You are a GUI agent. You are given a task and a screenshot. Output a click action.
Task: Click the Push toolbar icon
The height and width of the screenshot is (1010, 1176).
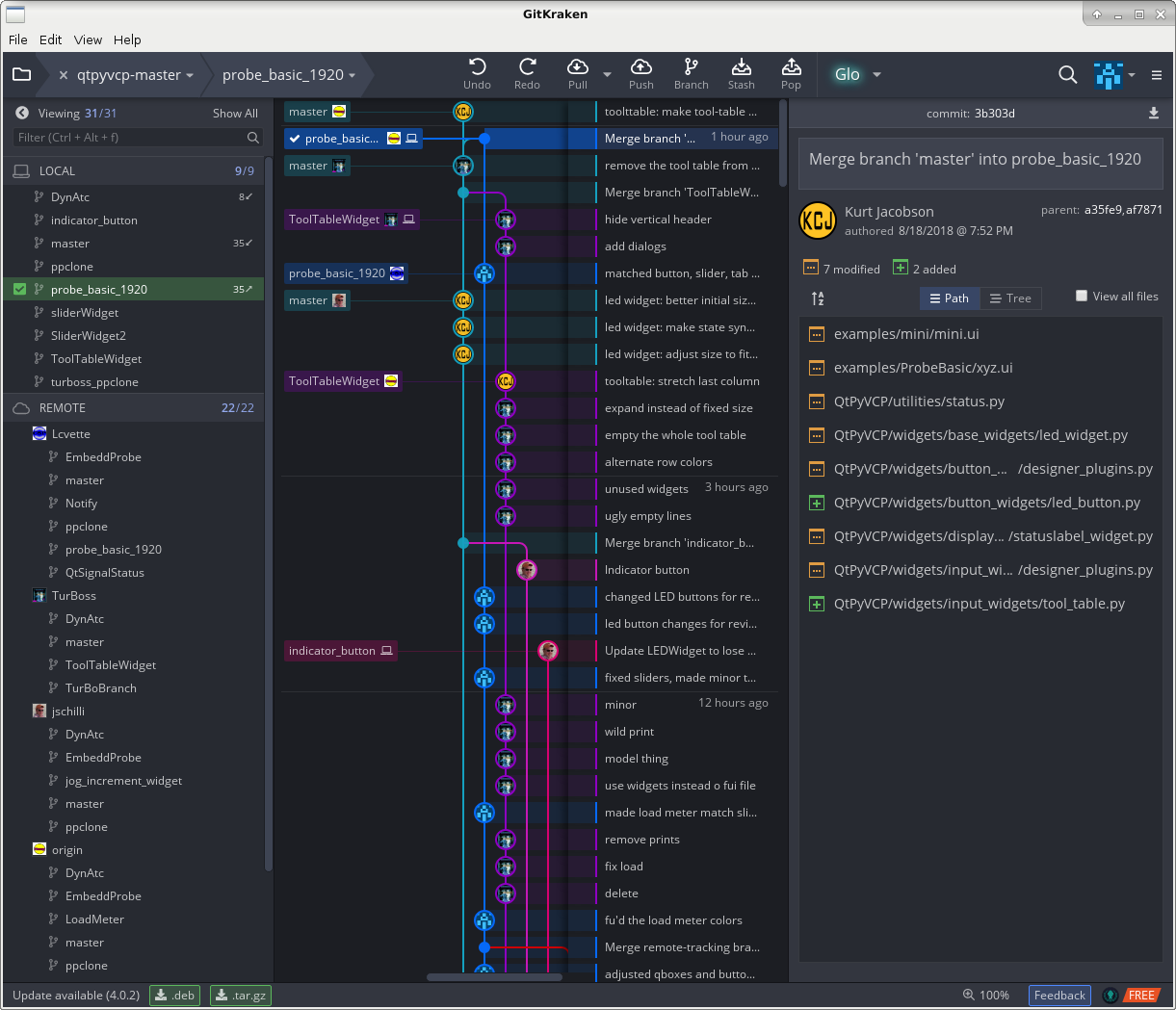pos(641,74)
